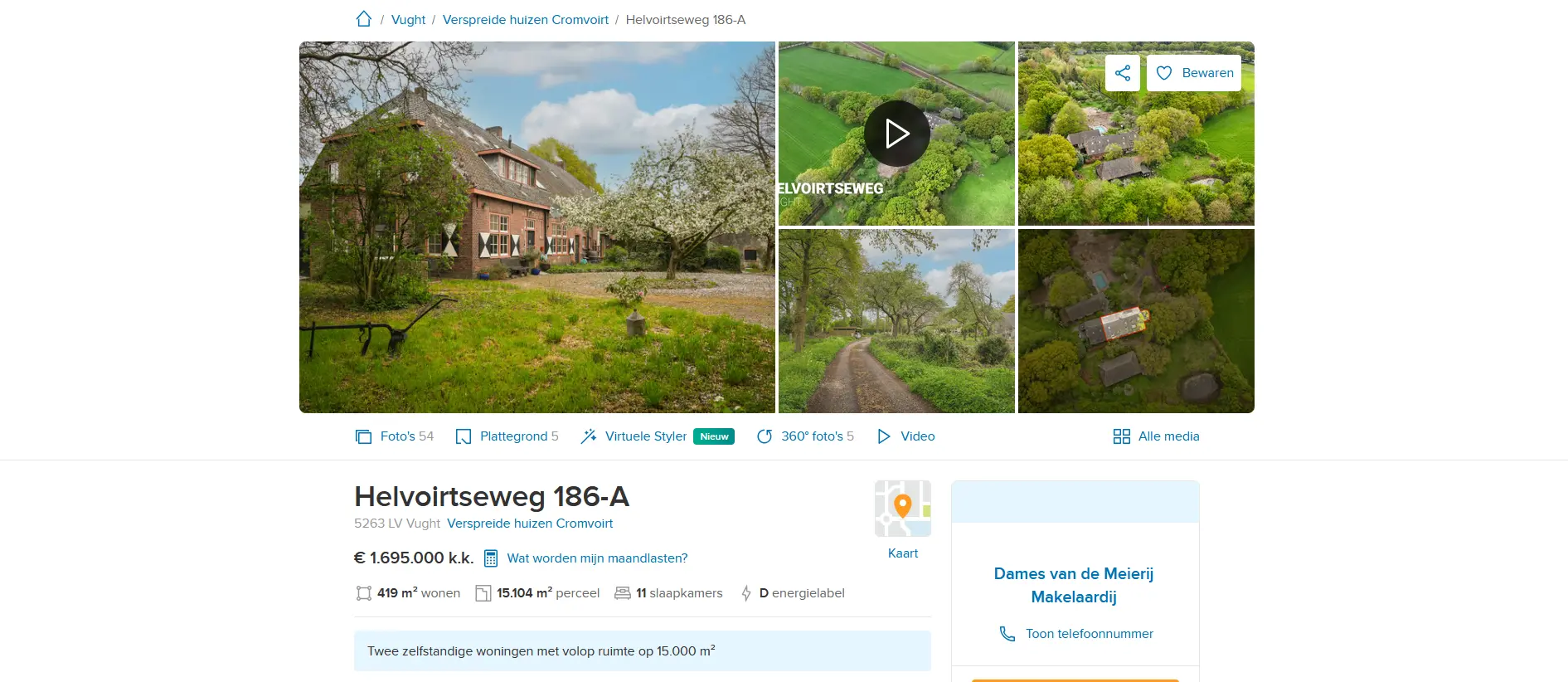The image size is (1568, 682).
Task: Click the Alle media grid icon
Action: click(x=1122, y=436)
